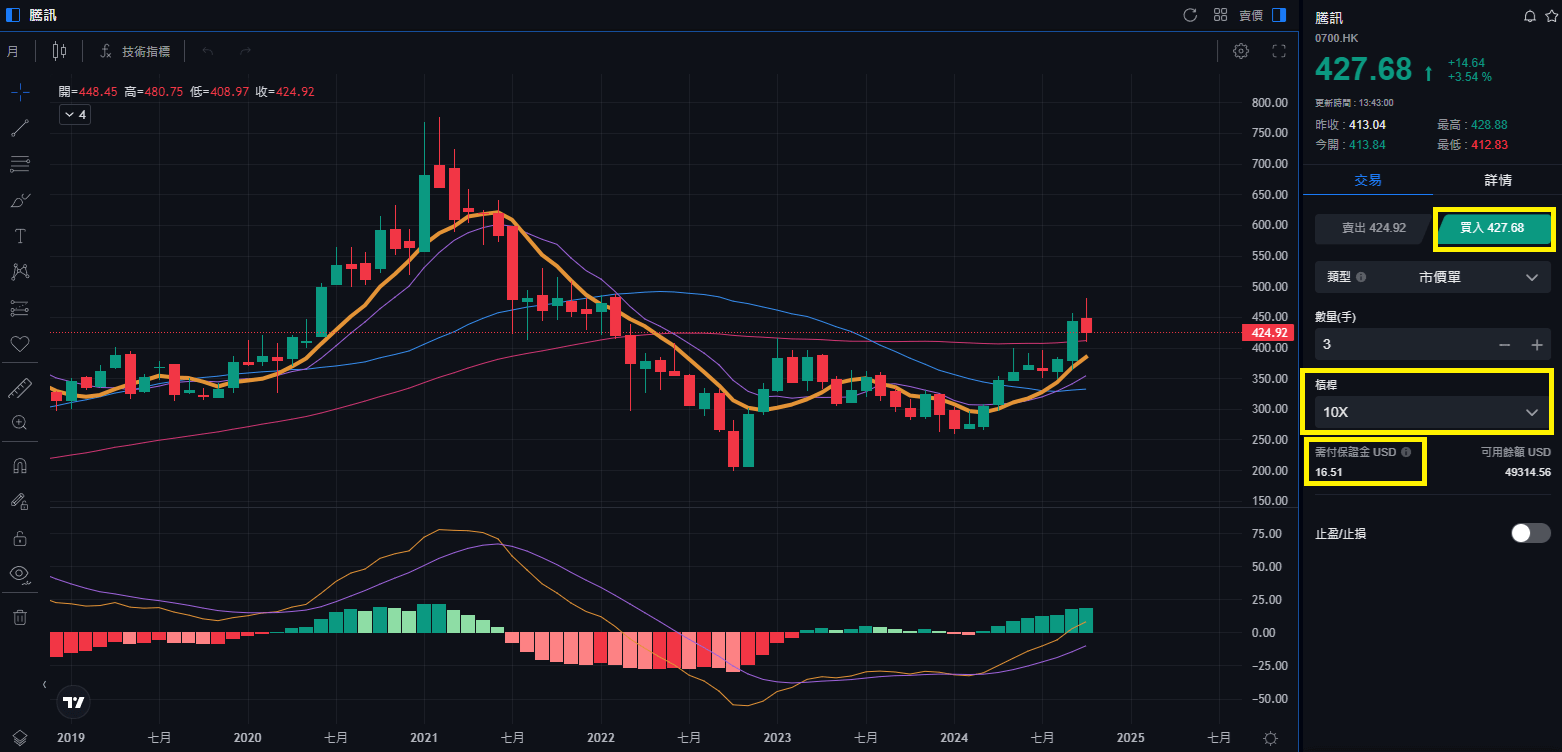Collapse the drawing toolbar with small arrow

coord(44,685)
